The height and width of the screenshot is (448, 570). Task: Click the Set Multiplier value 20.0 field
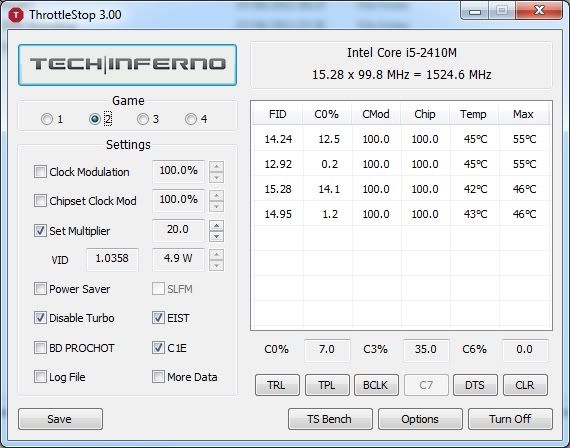(x=178, y=230)
